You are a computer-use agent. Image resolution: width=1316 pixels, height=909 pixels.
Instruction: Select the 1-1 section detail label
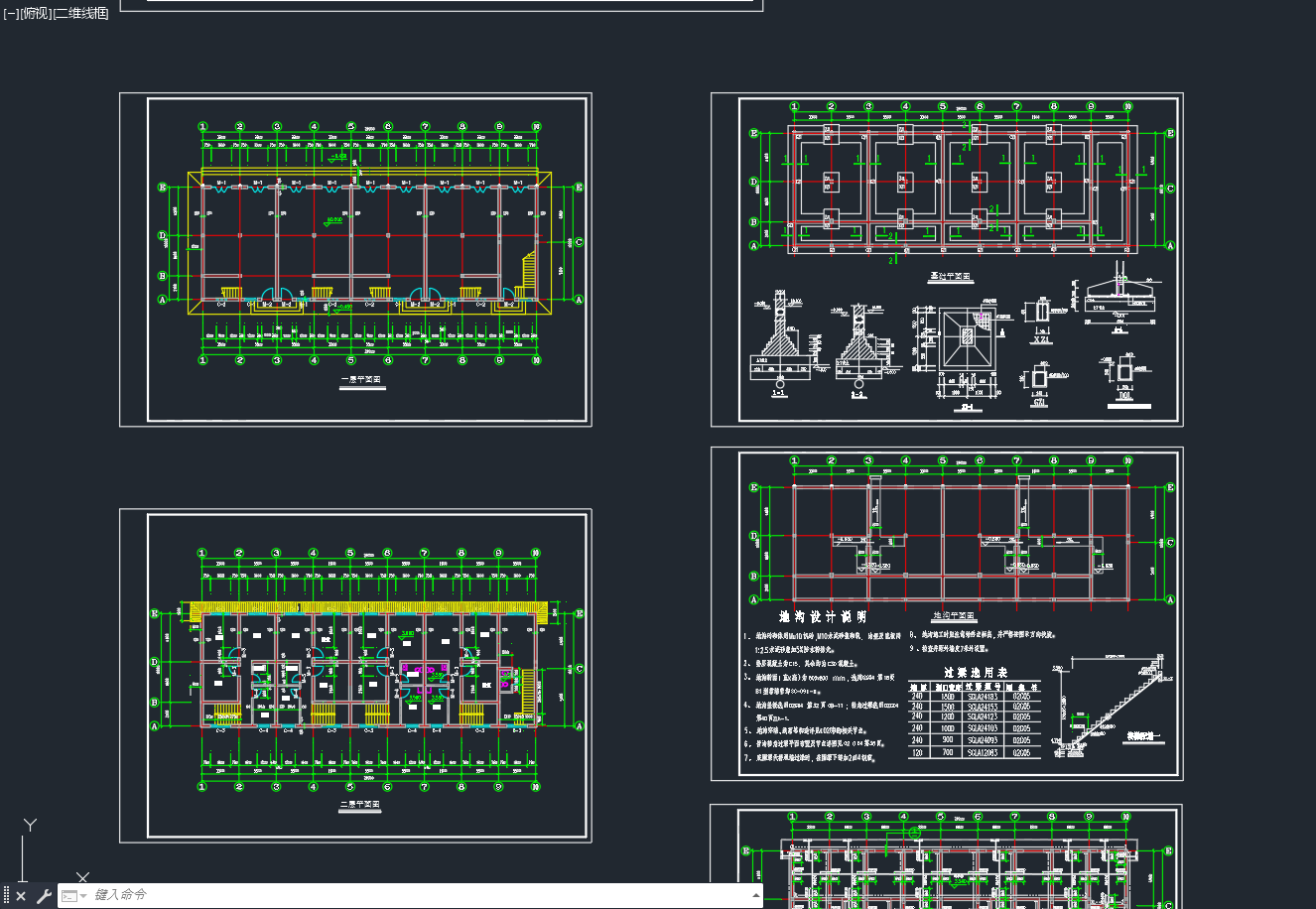[779, 393]
